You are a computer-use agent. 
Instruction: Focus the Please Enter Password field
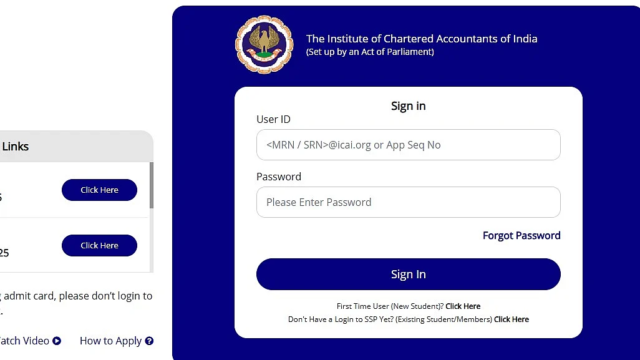[408, 202]
